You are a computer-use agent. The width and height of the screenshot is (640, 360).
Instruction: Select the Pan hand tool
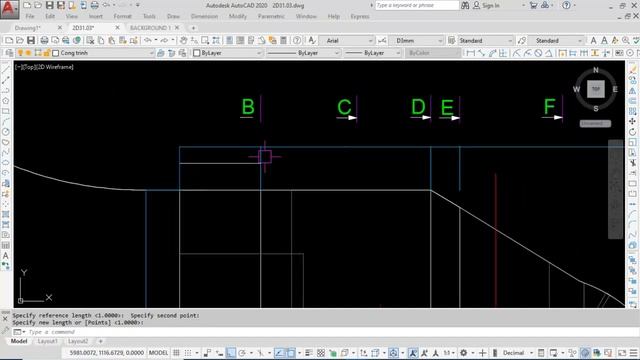183,40
